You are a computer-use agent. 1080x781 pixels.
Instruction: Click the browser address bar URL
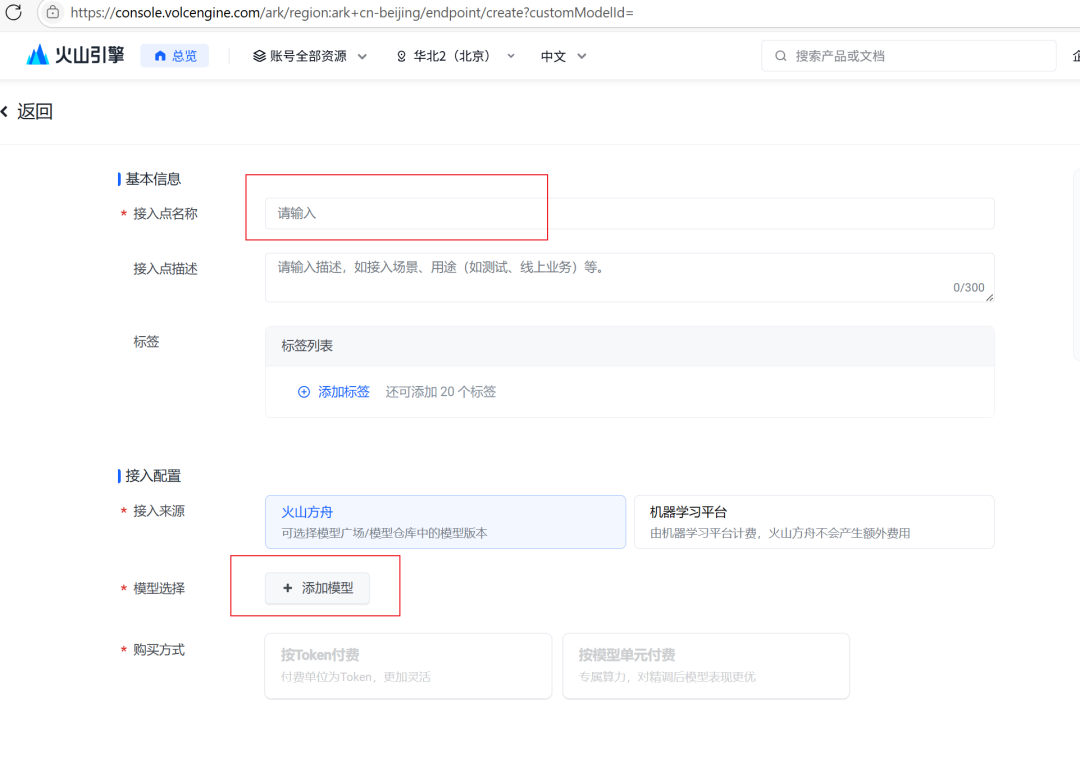352,12
